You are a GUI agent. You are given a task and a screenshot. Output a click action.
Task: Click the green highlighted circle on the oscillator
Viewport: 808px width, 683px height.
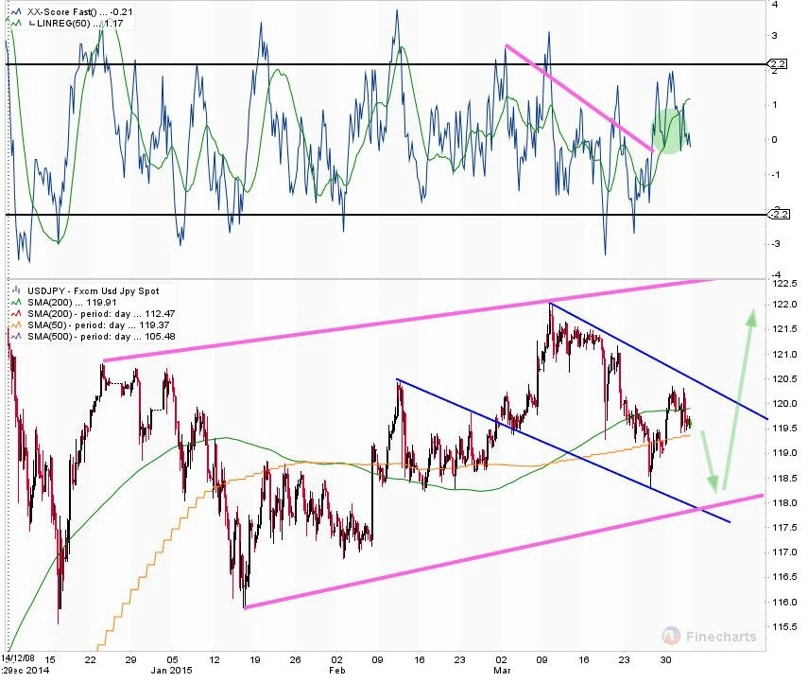tap(669, 131)
